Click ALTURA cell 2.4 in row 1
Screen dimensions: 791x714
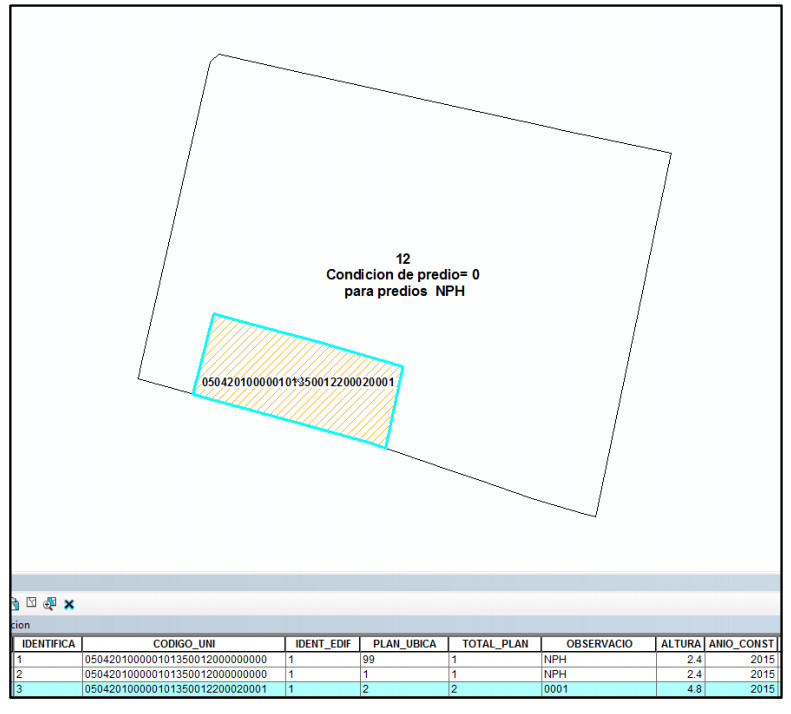pos(681,659)
